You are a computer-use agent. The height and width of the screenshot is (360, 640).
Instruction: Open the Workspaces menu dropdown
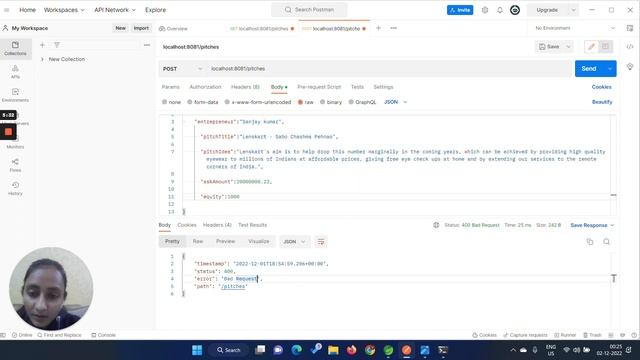64,10
